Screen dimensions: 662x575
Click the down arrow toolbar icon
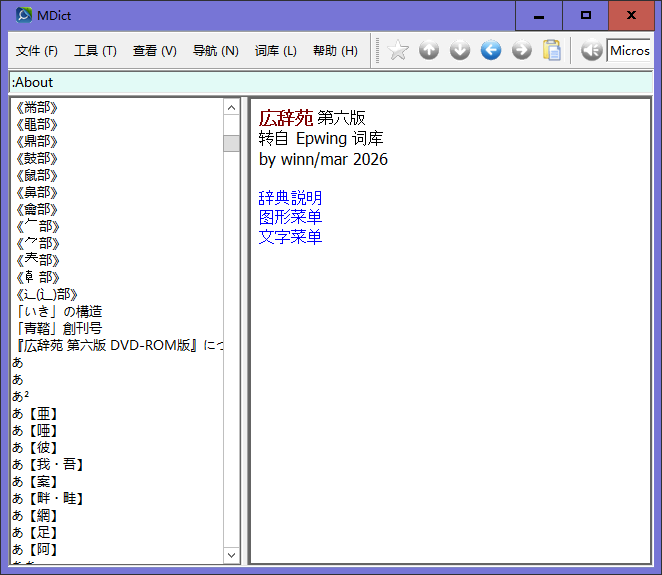click(460, 50)
